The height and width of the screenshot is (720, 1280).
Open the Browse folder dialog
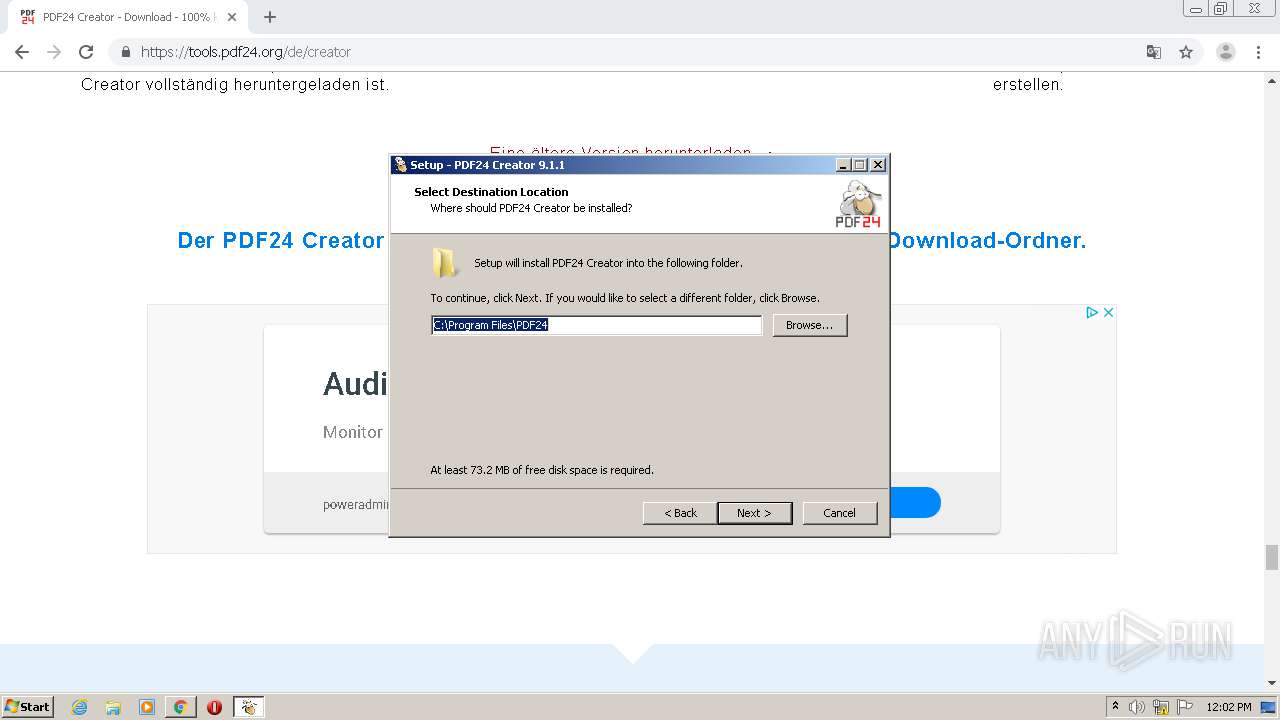809,325
